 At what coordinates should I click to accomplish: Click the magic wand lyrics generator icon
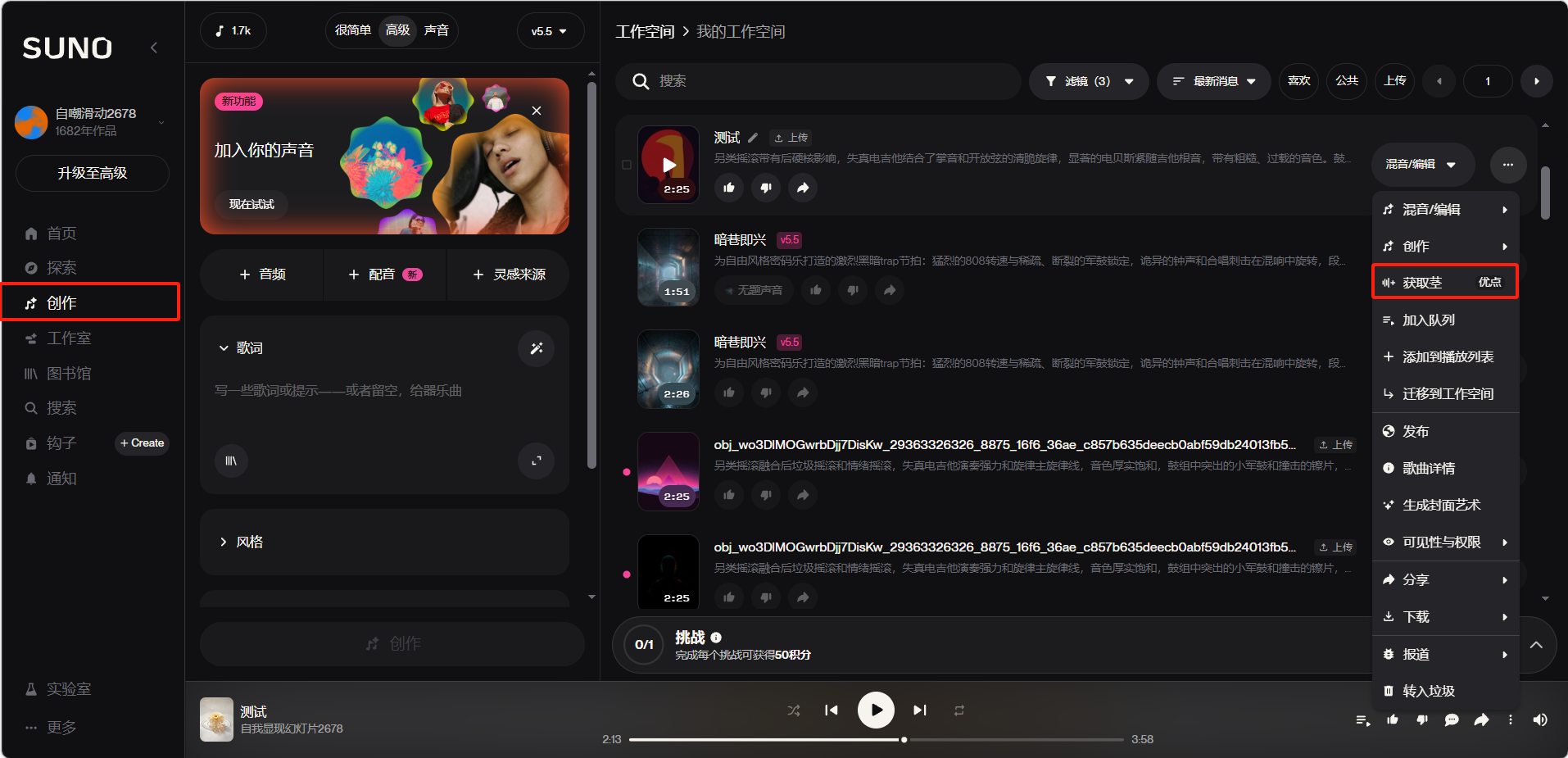(x=537, y=348)
